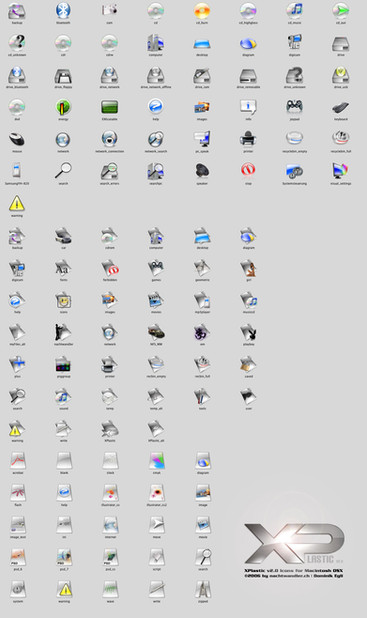Click the cd_unknown question mark disc
This screenshot has height=618, width=367.
coord(17,43)
